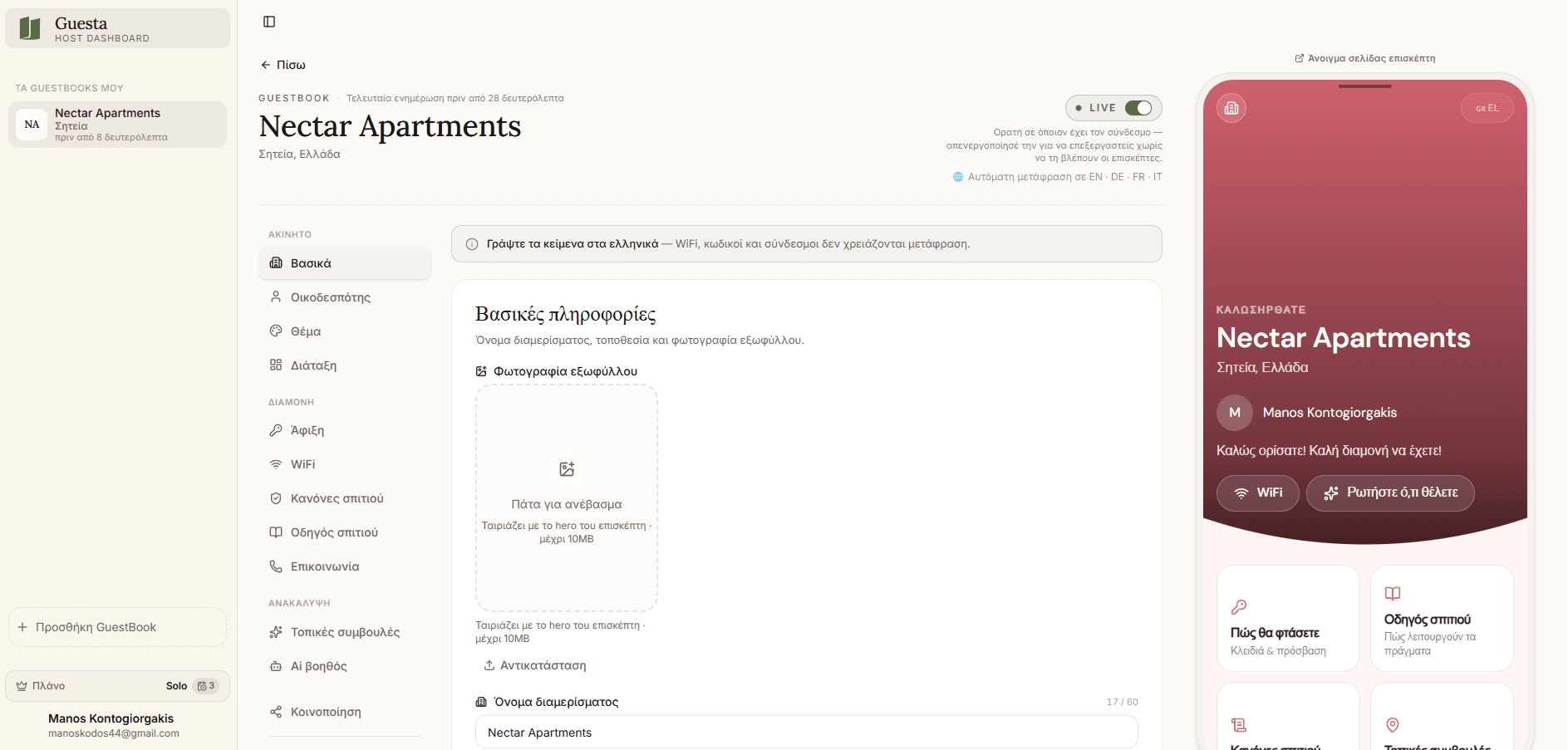
Task: Open the WiFi settings section
Action: point(345,464)
